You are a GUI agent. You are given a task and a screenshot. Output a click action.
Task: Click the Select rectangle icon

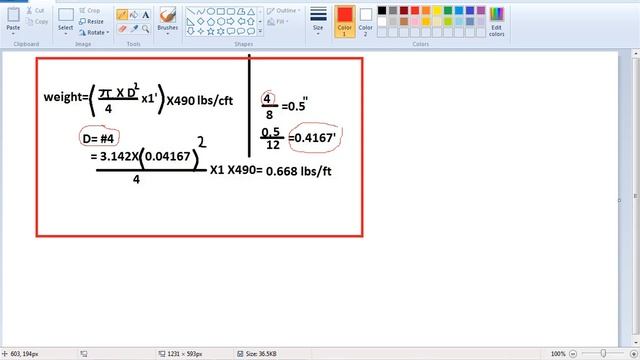pyautogui.click(x=65, y=15)
